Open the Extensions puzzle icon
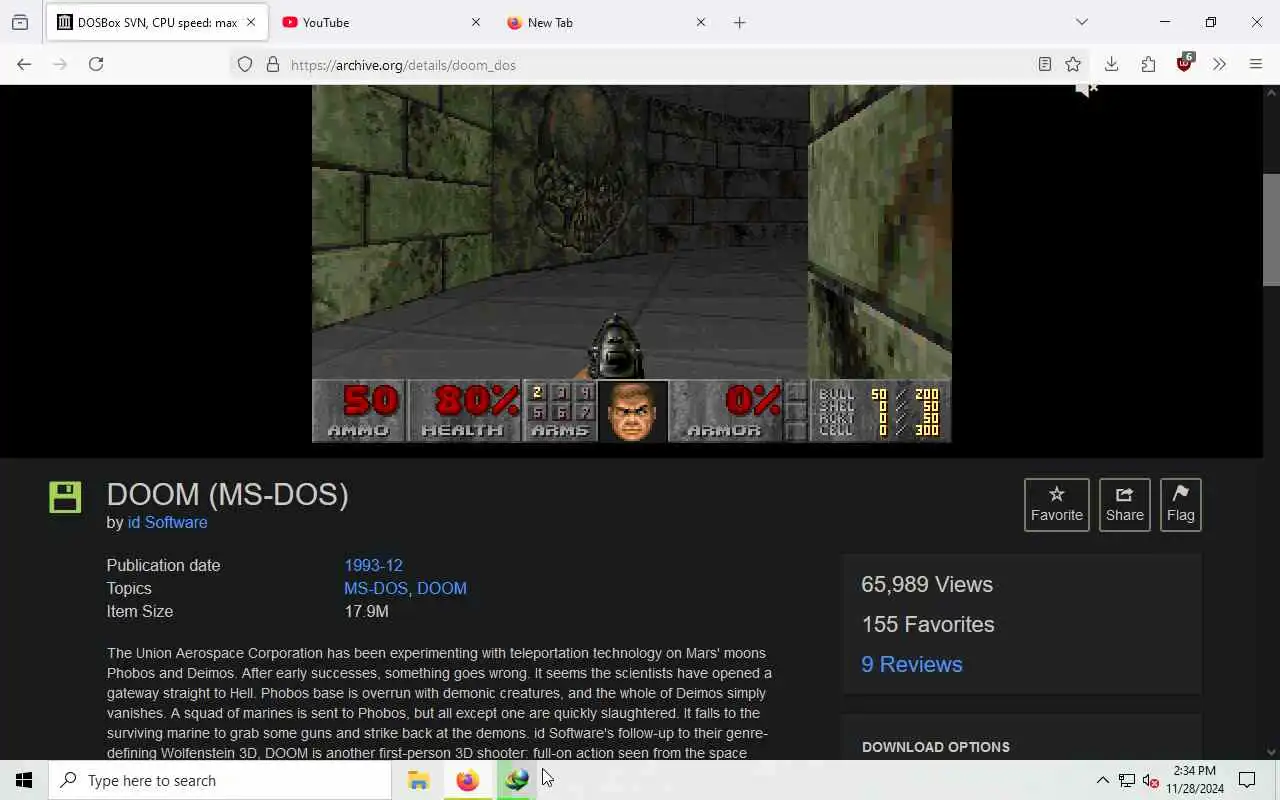The height and width of the screenshot is (800, 1280). tap(1148, 64)
